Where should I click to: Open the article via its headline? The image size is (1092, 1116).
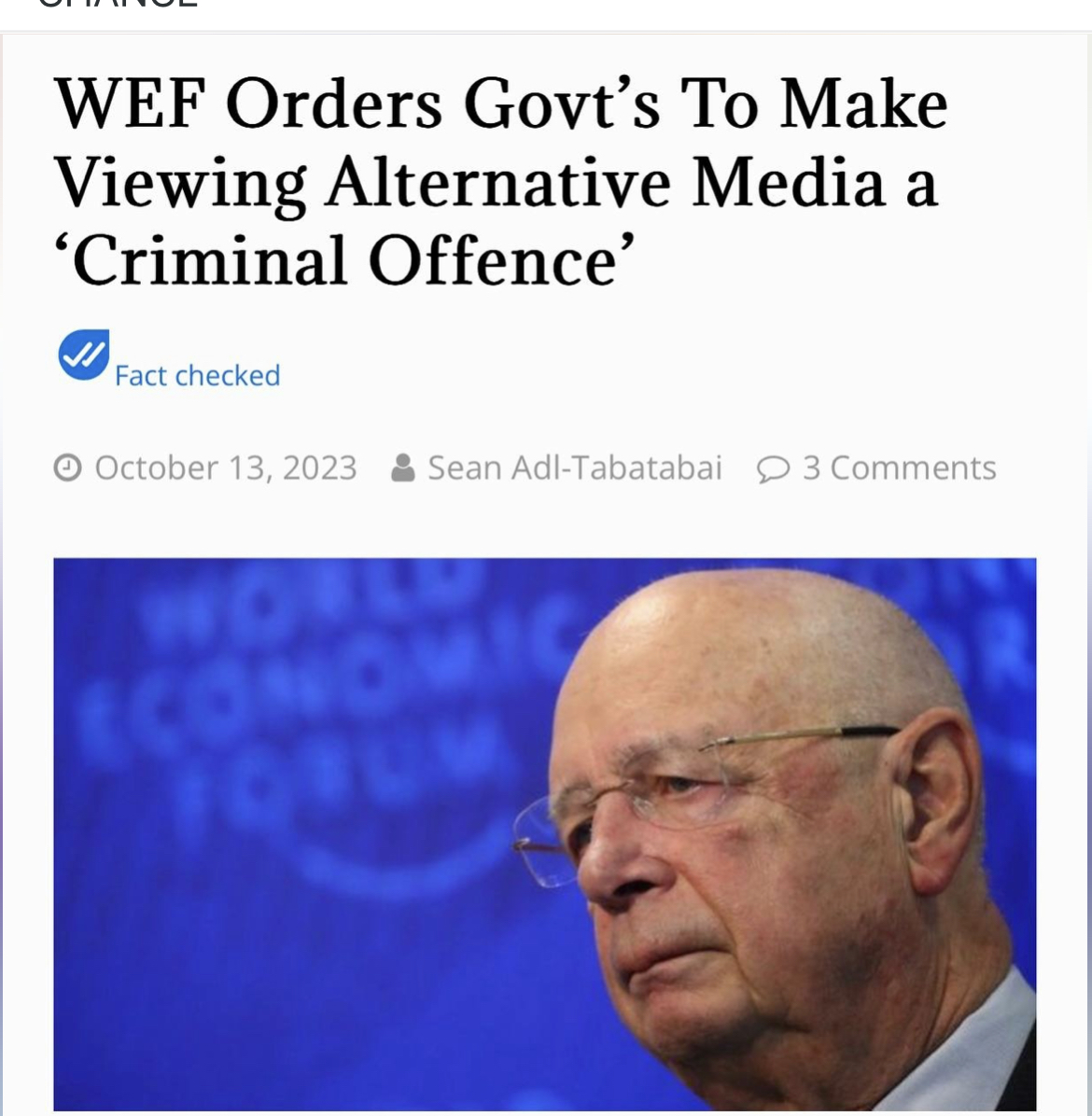(501, 182)
